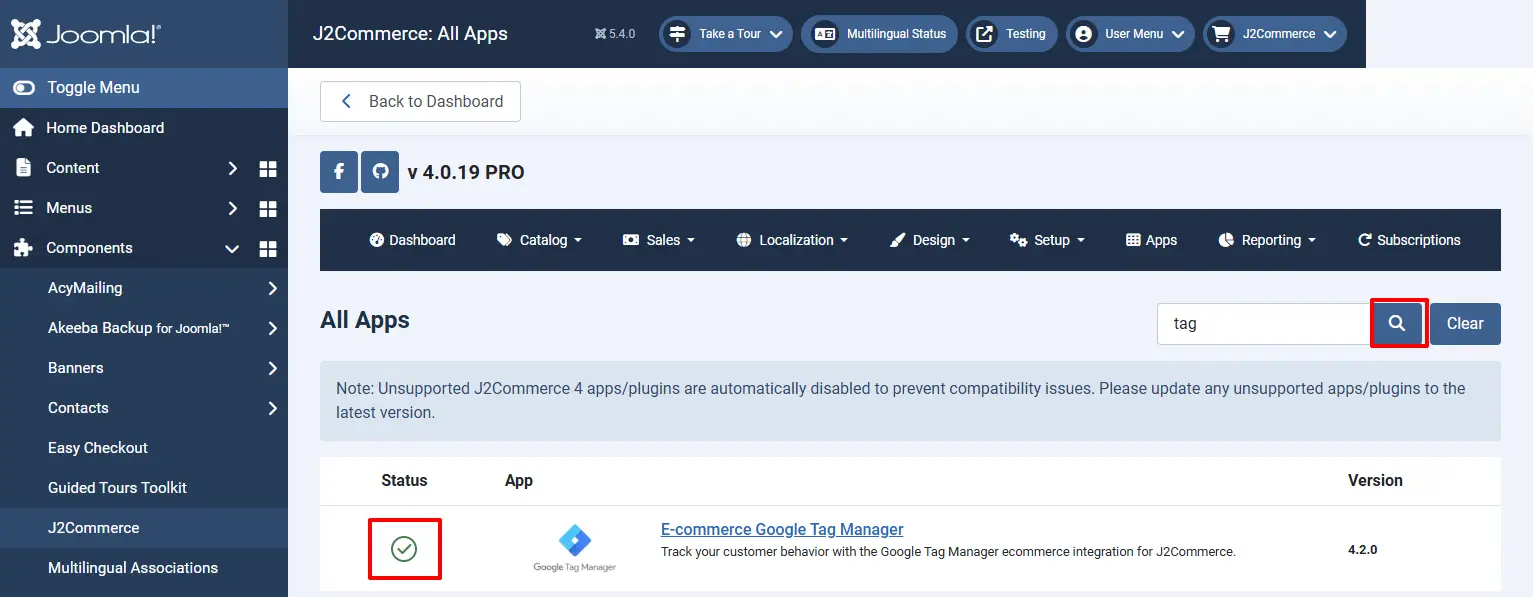Open the User Menu dropdown

pyautogui.click(x=1130, y=34)
